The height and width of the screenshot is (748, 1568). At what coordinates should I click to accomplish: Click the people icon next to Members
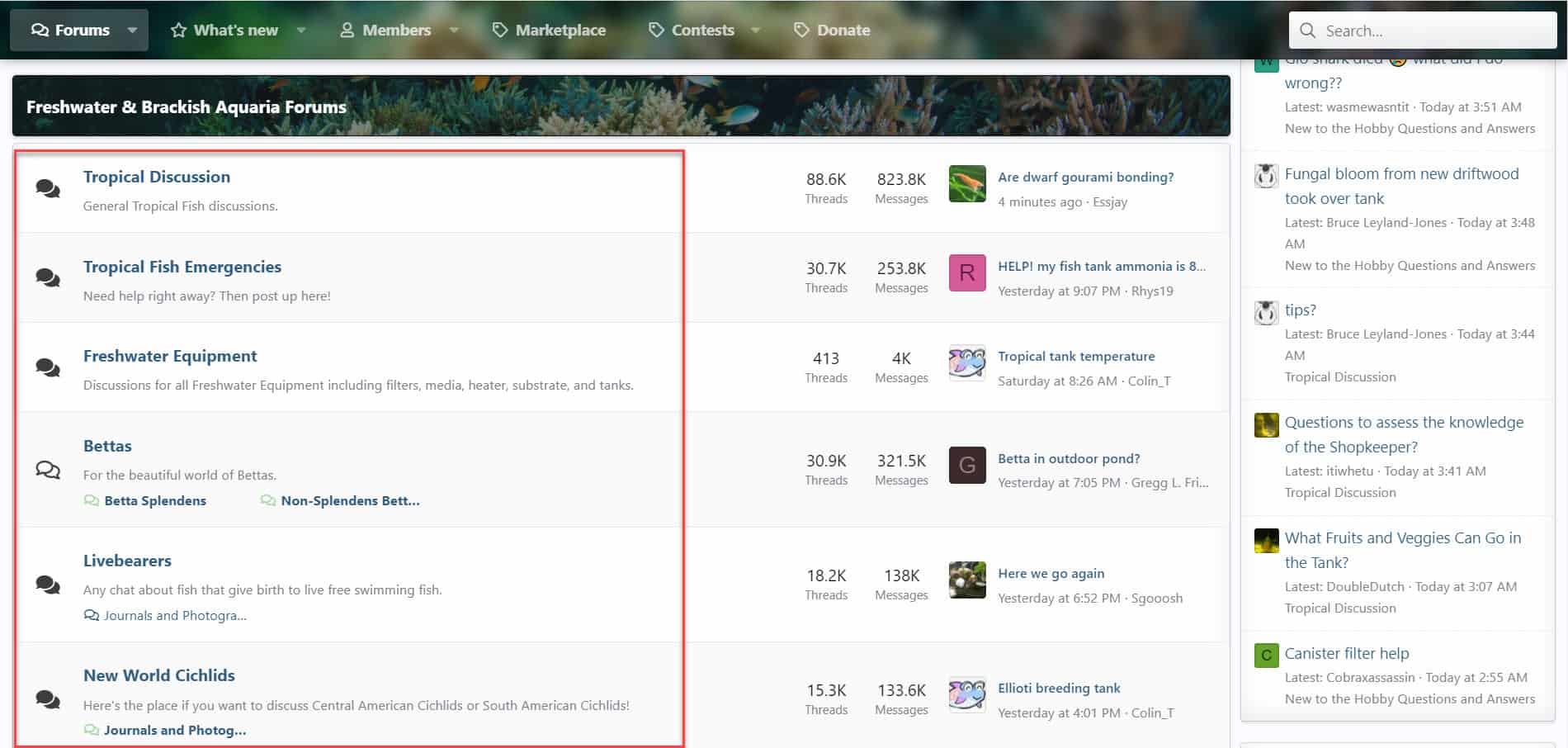coord(346,30)
